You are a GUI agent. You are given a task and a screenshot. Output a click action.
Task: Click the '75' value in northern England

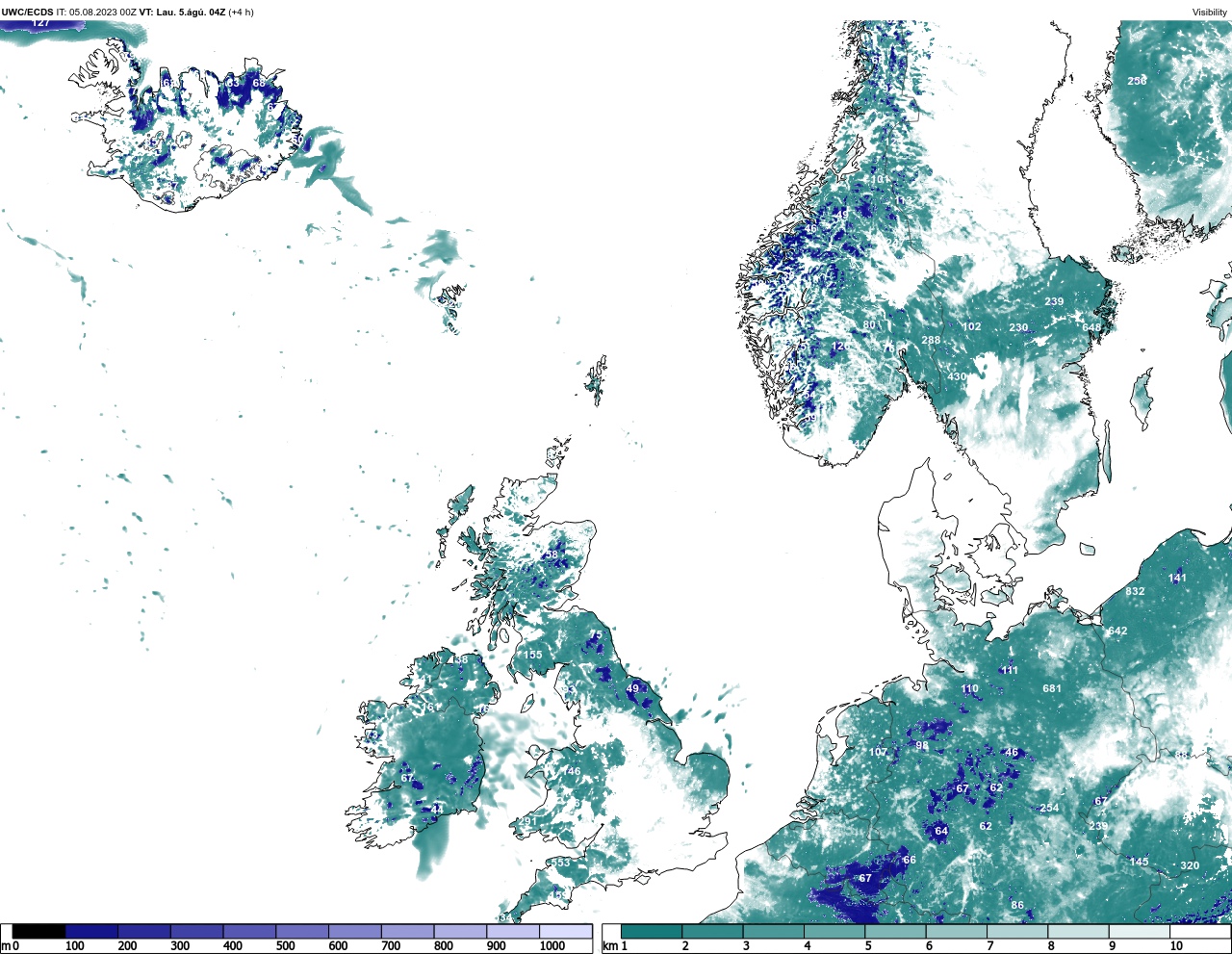coord(596,634)
